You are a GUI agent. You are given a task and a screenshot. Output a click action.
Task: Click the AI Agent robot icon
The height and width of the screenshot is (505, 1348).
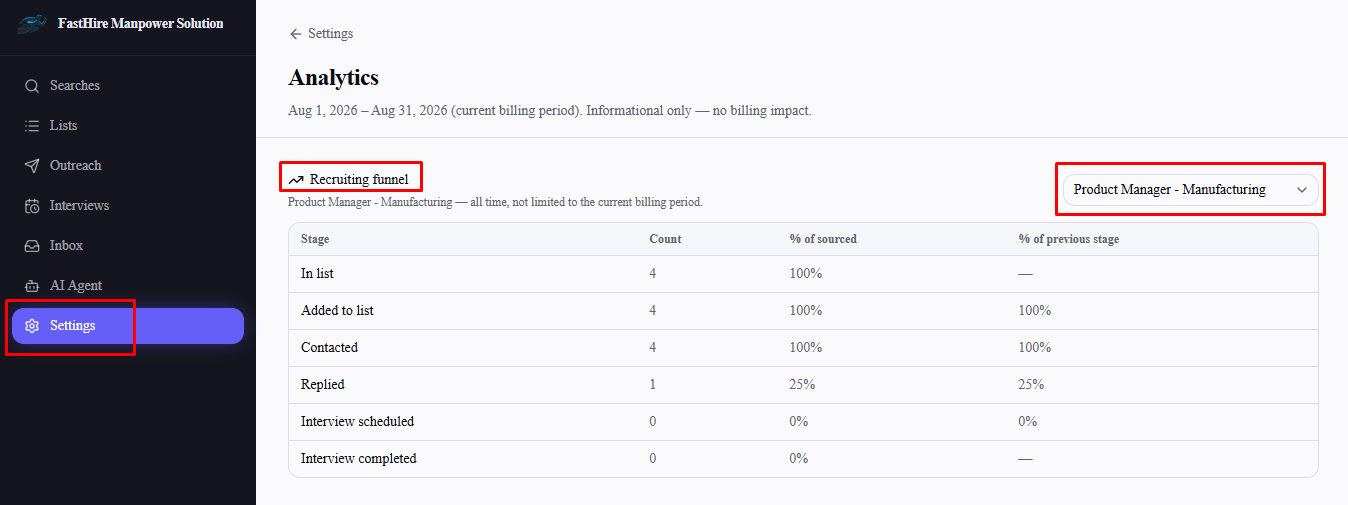[32, 286]
